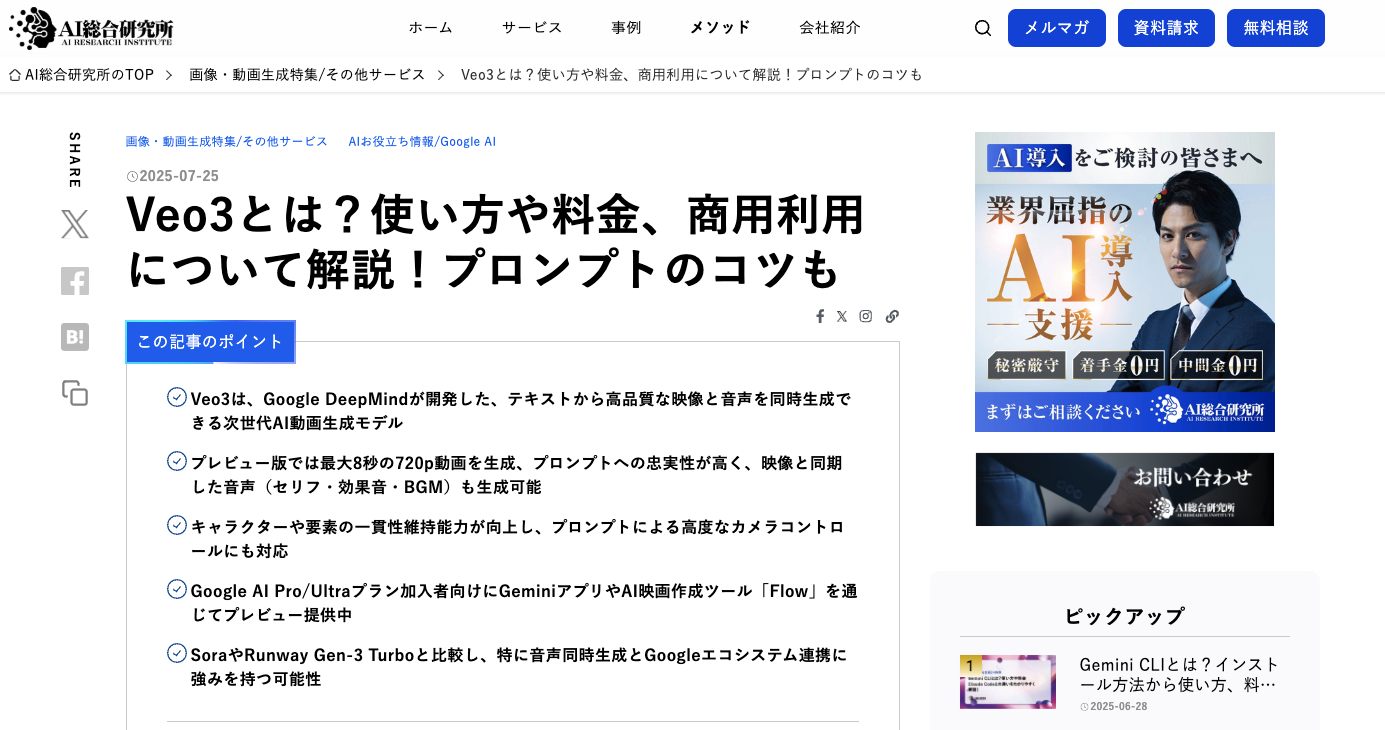Click the home icon in breadcrumb
This screenshot has width=1385, height=730.
pyautogui.click(x=15, y=75)
